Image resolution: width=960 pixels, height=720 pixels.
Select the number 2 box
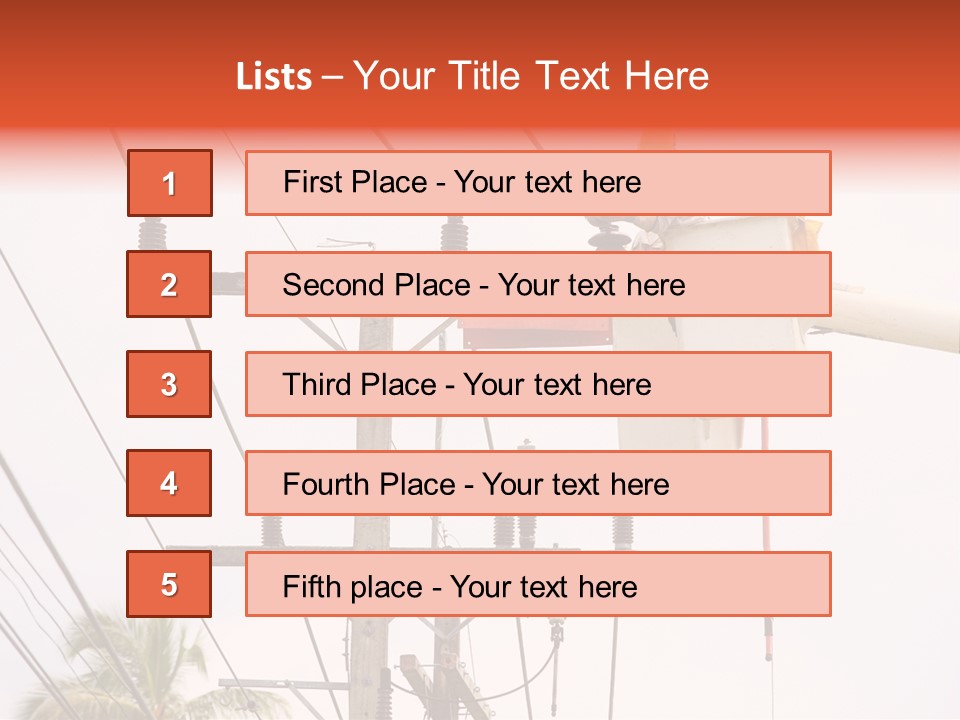coord(169,284)
